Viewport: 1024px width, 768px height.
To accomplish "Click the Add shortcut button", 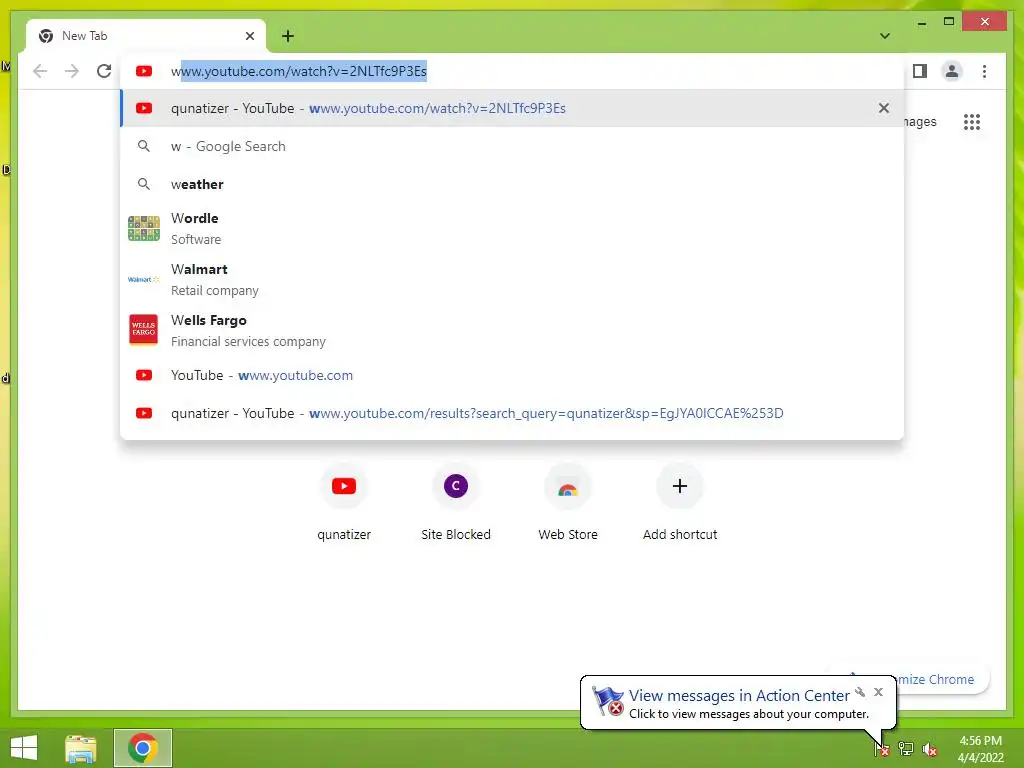I will tap(680, 503).
